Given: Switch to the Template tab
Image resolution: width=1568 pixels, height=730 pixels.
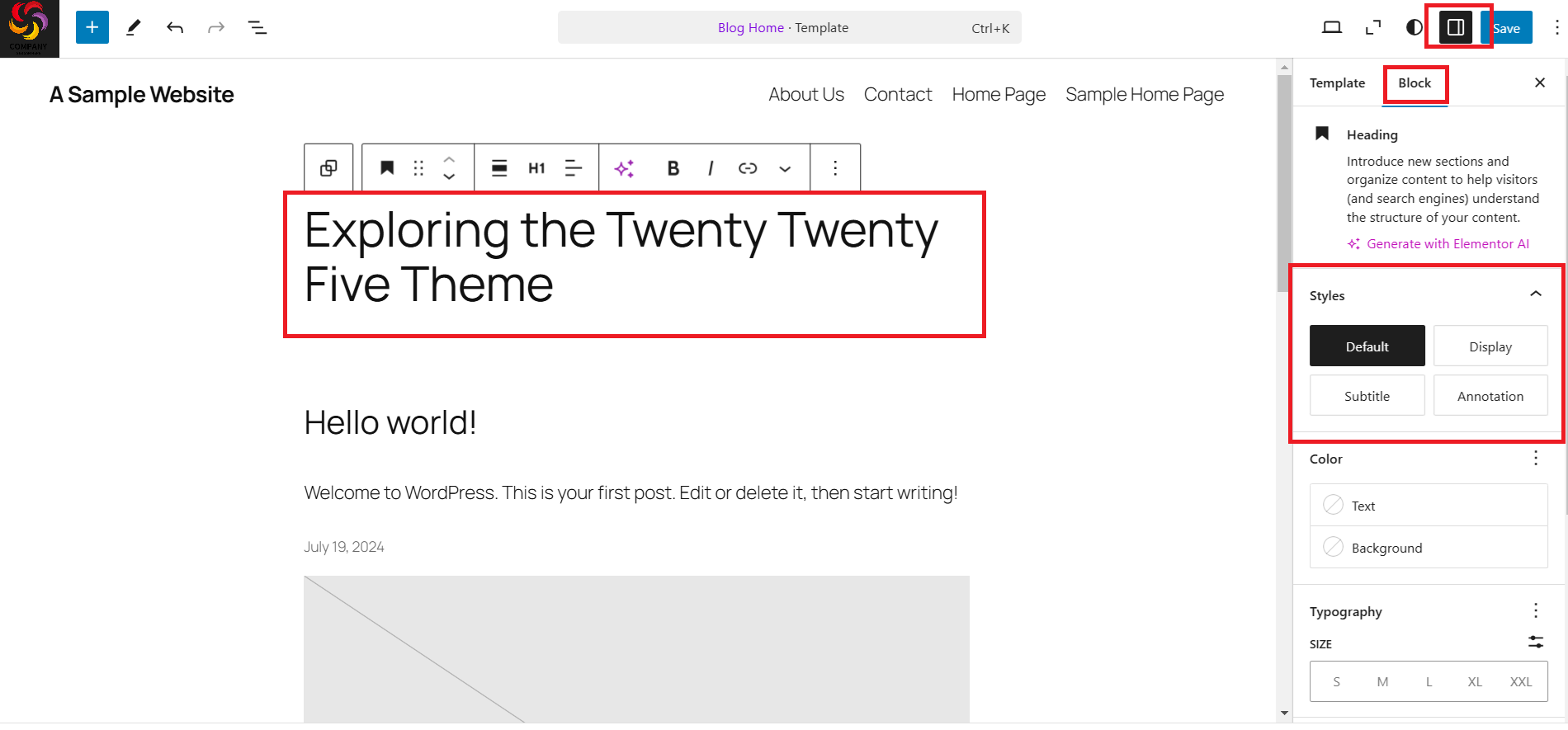Looking at the screenshot, I should (1337, 83).
